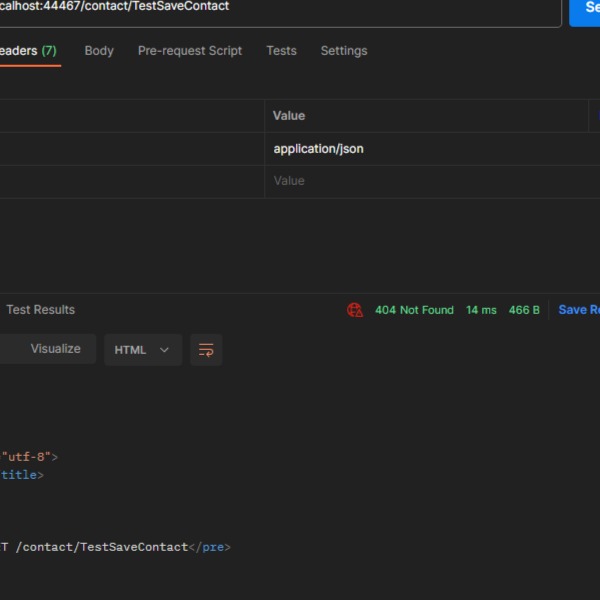
Task: Select the Tests tab
Action: point(281,51)
